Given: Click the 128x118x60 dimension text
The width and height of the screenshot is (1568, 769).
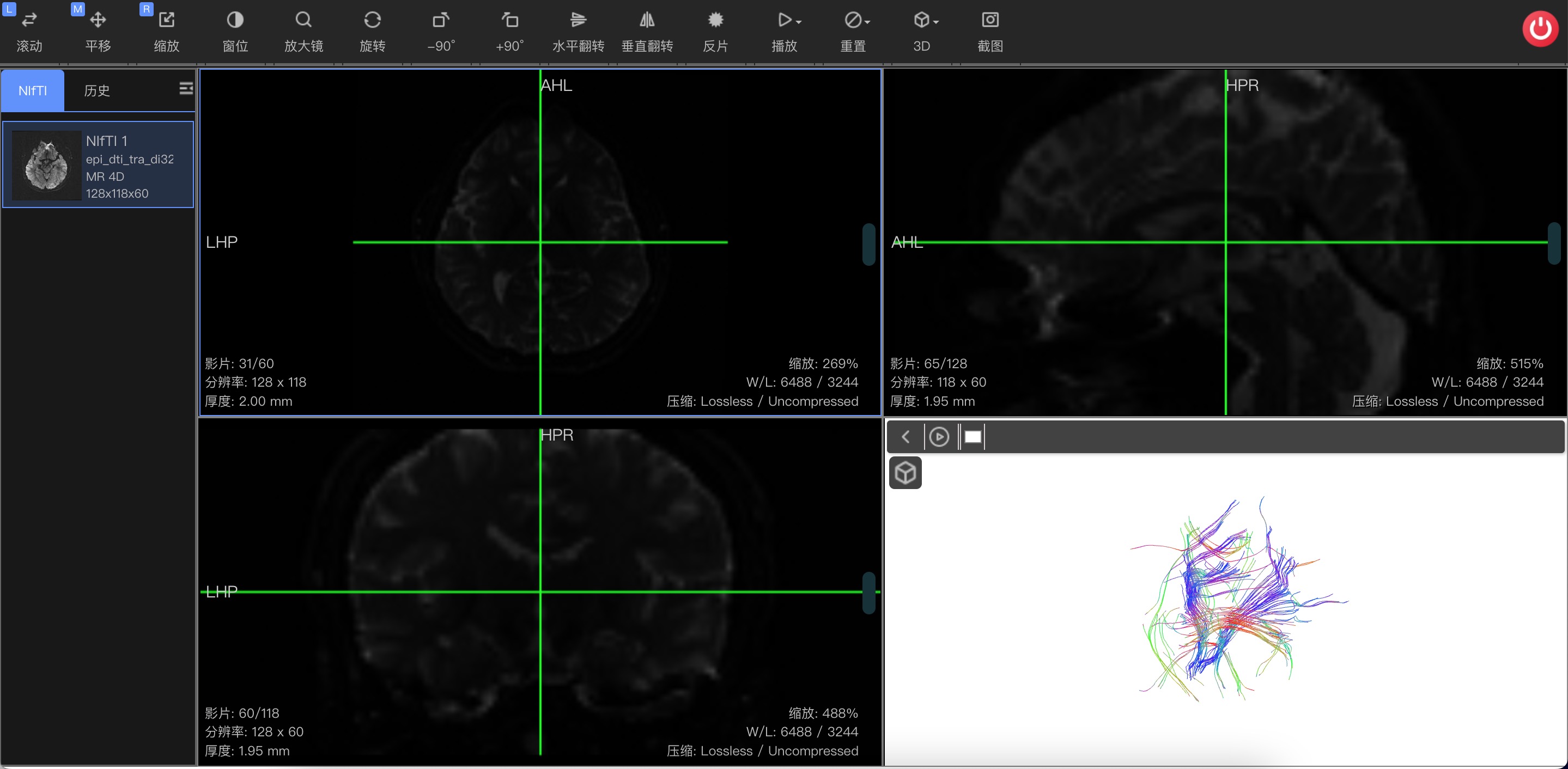Looking at the screenshot, I should tap(117, 193).
